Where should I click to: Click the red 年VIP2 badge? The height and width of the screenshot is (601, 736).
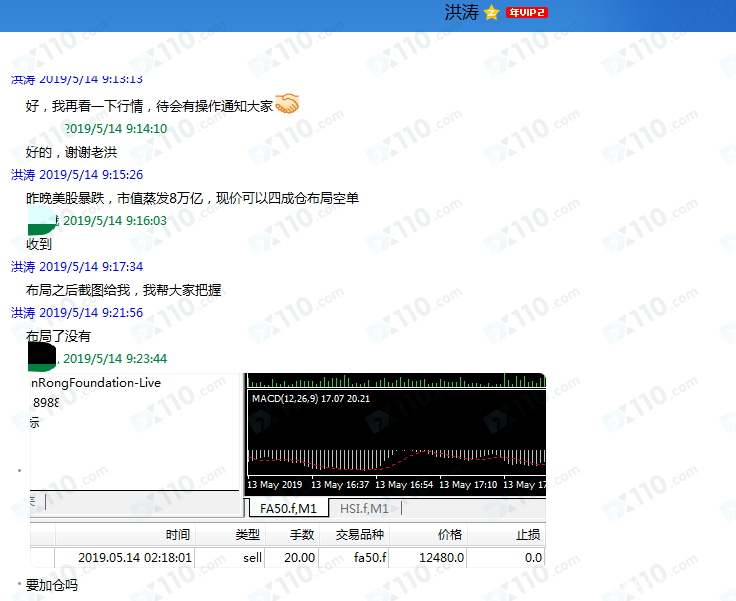click(x=527, y=13)
